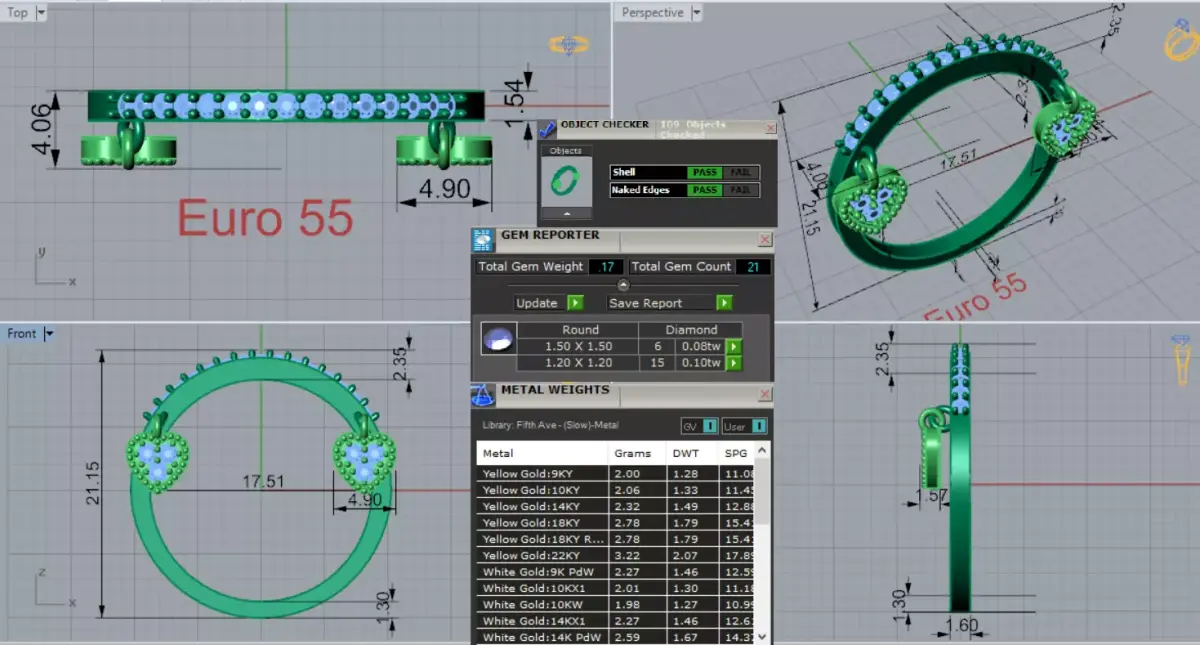
Task: Click the Metal Weights panel icon
Action: (x=483, y=395)
